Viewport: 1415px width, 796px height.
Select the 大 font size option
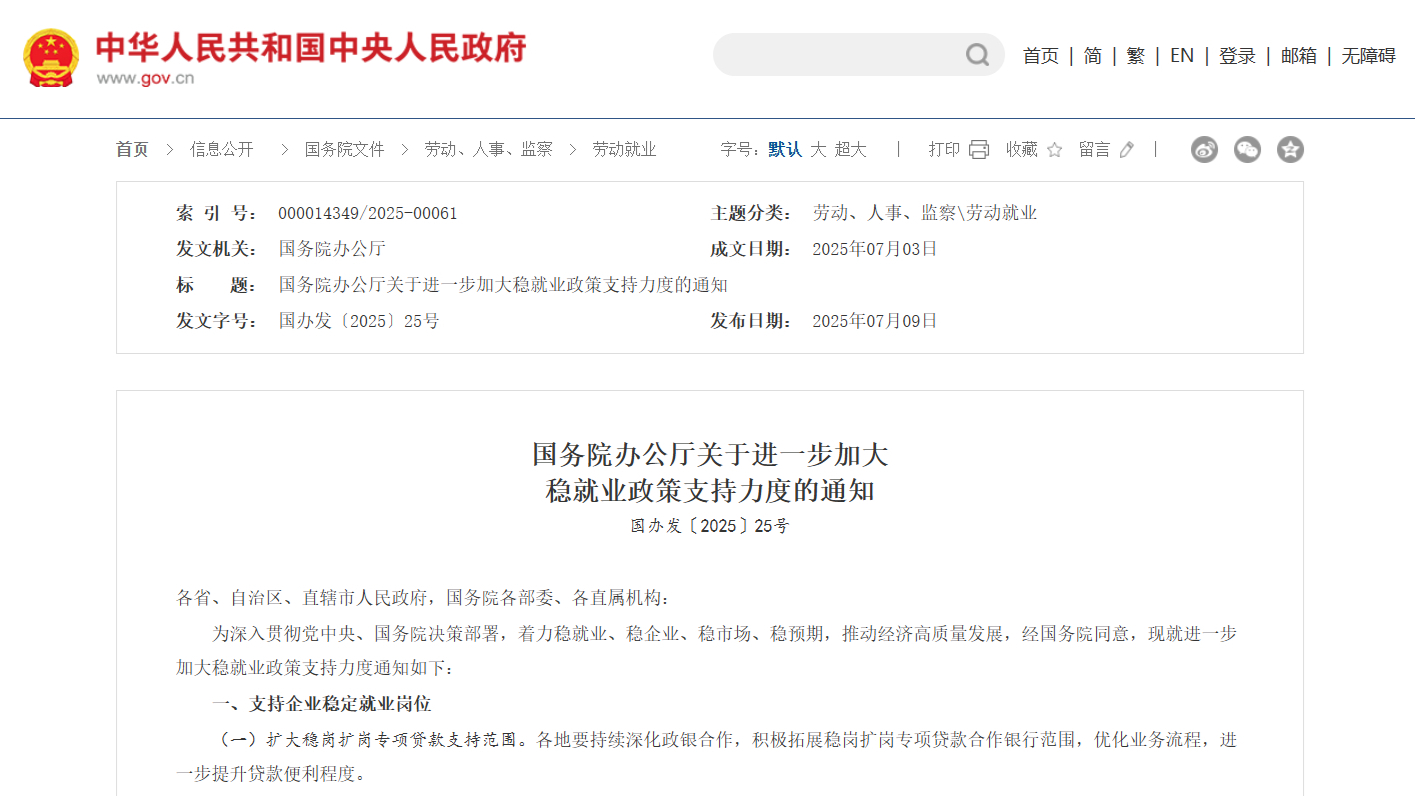(x=818, y=150)
